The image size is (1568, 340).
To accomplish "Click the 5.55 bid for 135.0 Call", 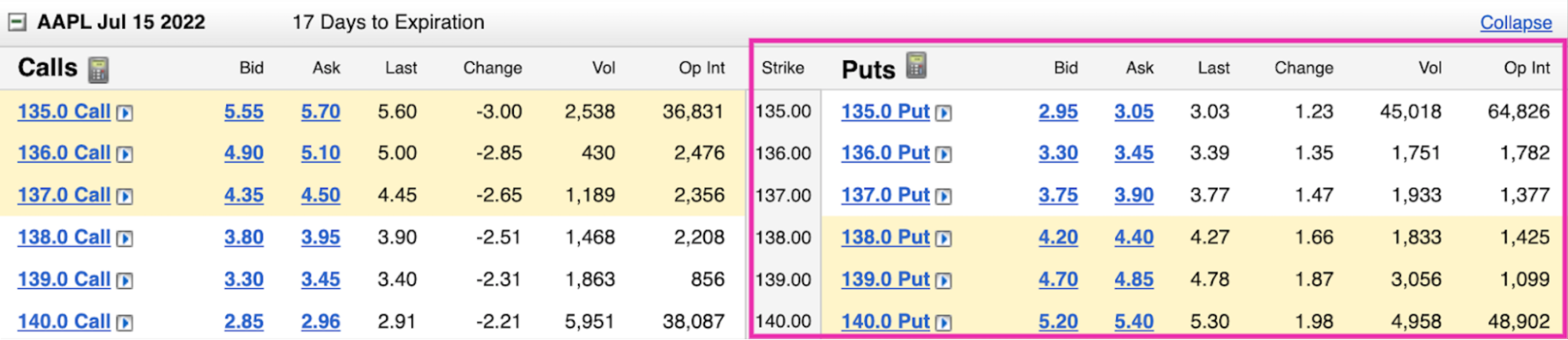I will 243,112.
